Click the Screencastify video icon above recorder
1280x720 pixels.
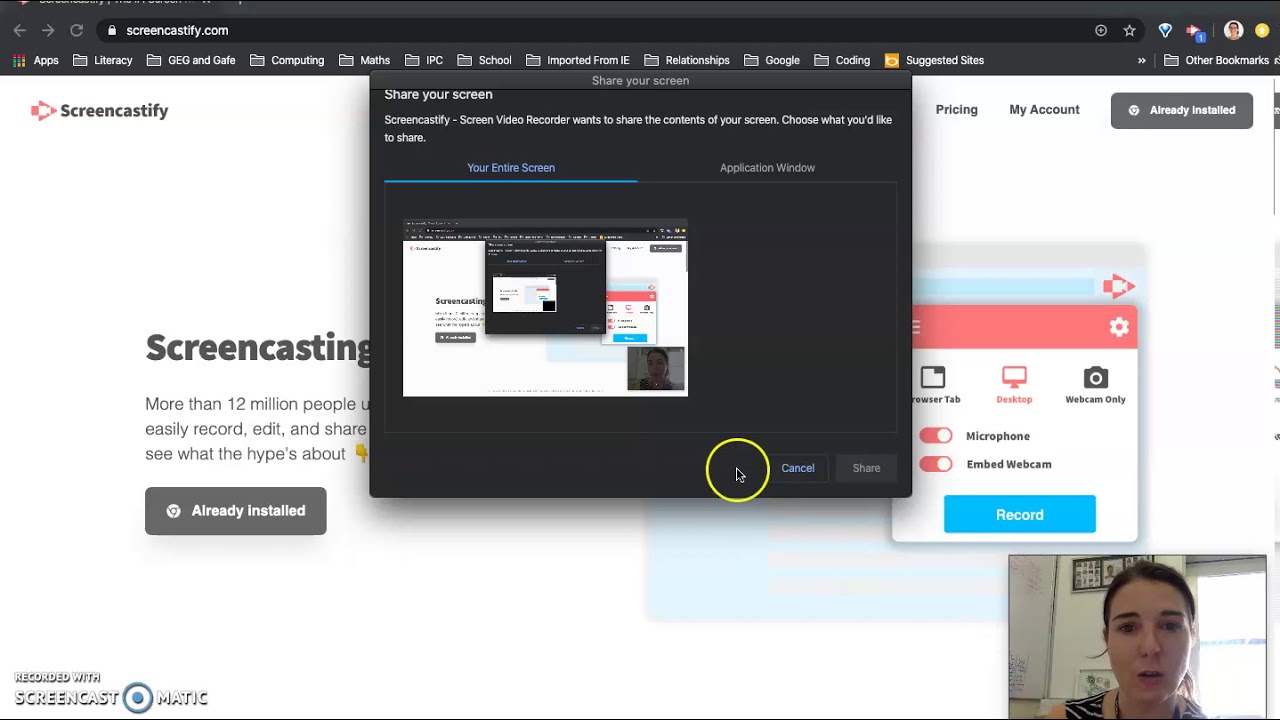(x=1119, y=287)
